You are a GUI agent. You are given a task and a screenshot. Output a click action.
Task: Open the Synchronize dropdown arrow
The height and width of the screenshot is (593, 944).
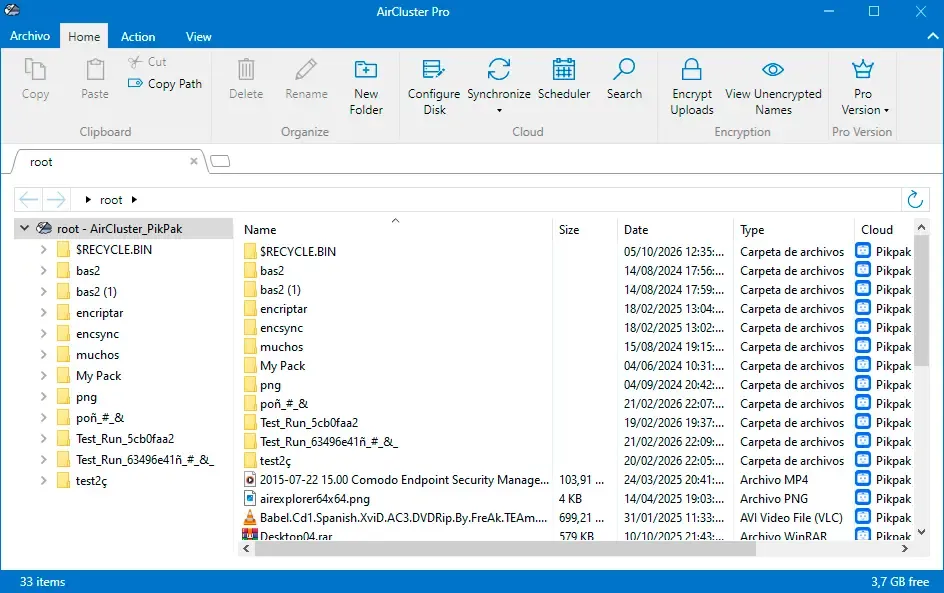click(499, 111)
